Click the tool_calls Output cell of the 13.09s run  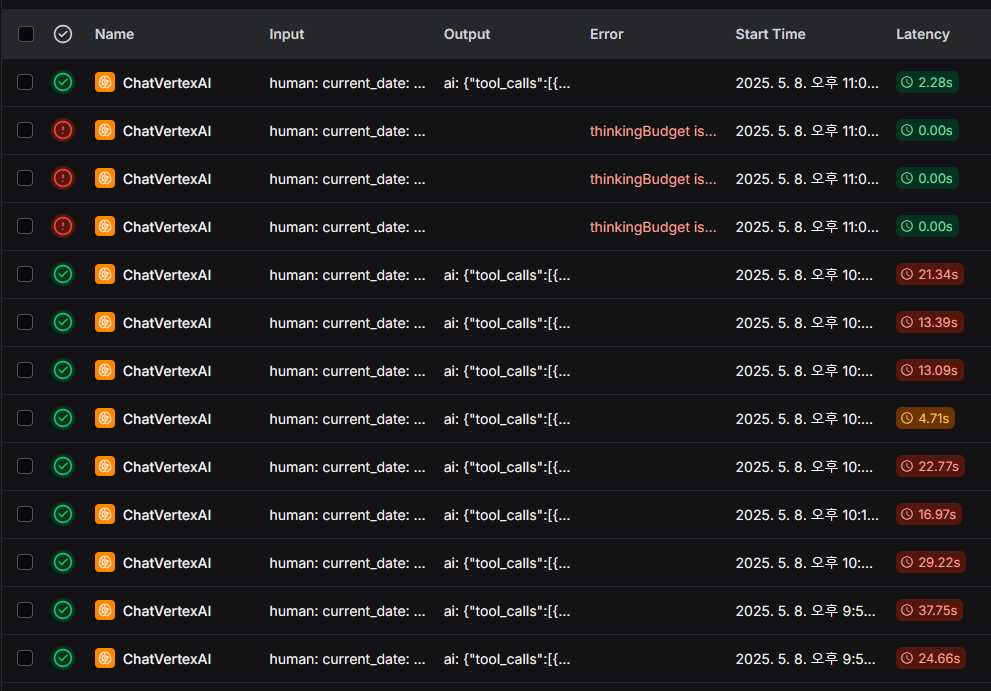pyautogui.click(x=507, y=371)
